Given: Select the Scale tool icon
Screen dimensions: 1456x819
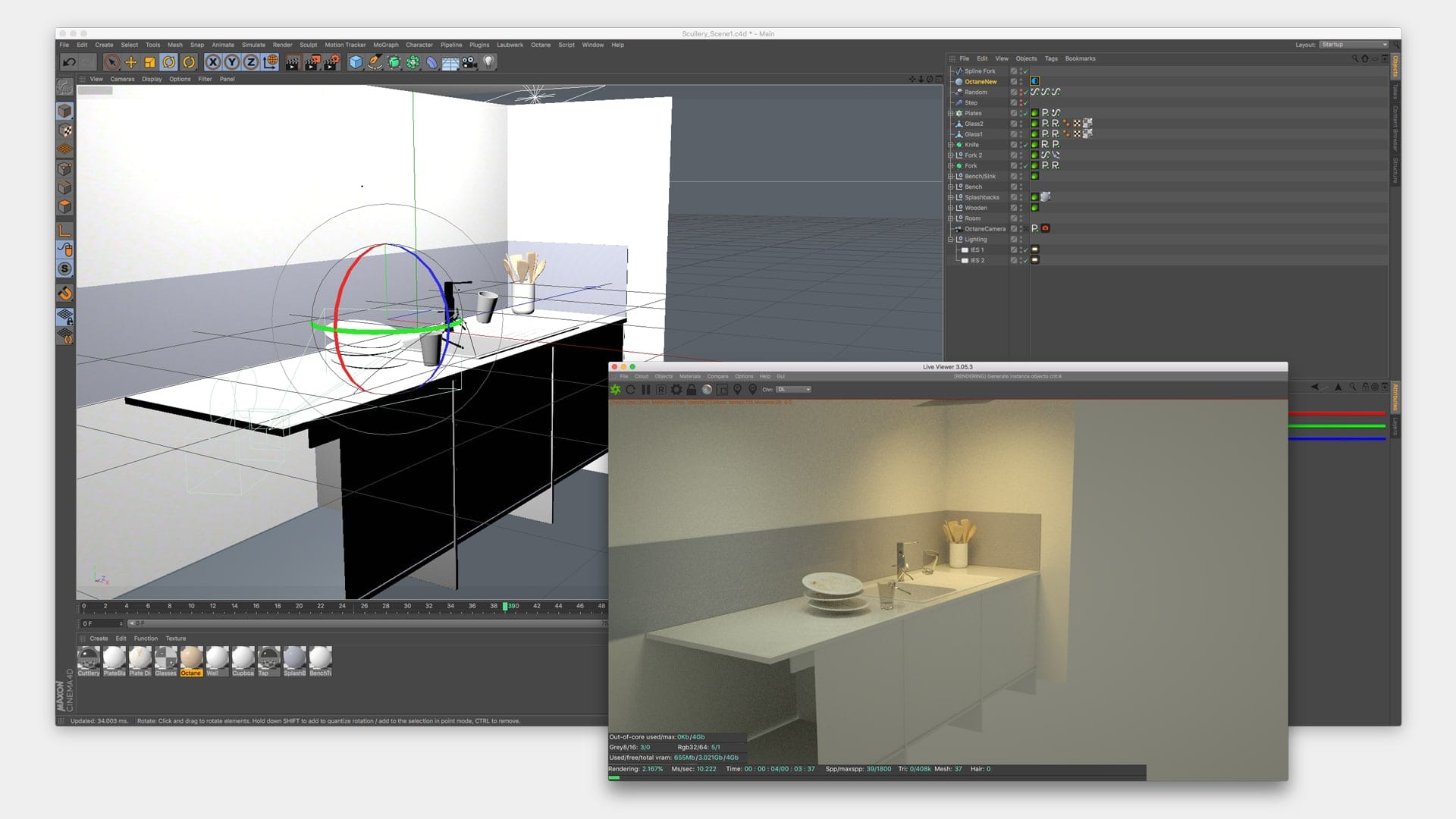Looking at the screenshot, I should tap(149, 62).
